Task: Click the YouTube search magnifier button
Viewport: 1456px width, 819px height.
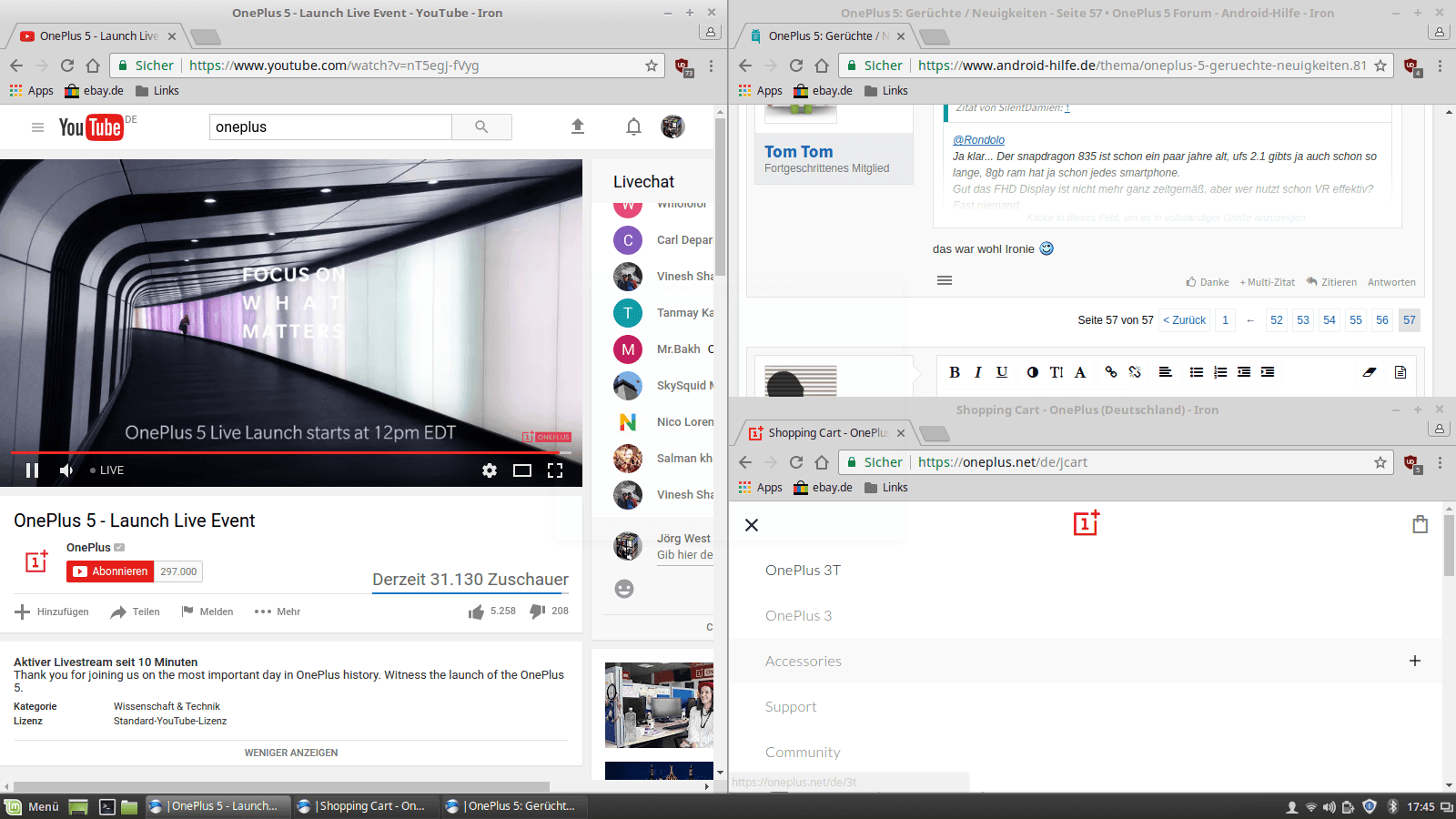Action: [x=481, y=127]
